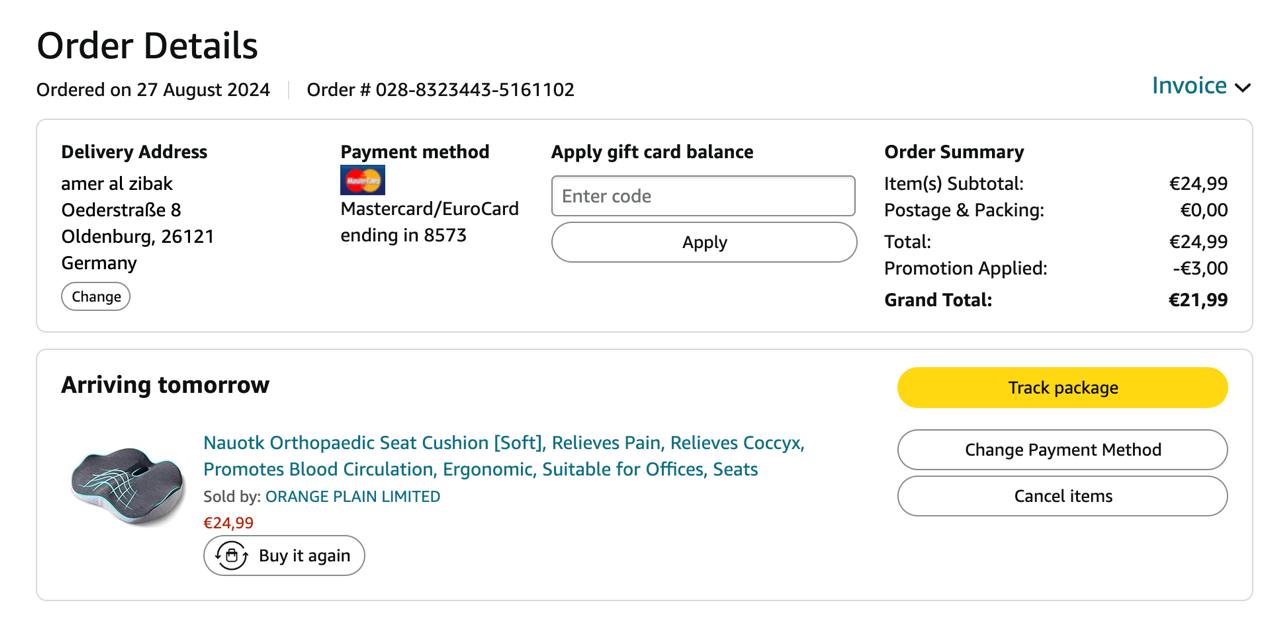Image resolution: width=1280 pixels, height=635 pixels.
Task: Click the circular arrow Buy it again icon
Action: click(231, 556)
